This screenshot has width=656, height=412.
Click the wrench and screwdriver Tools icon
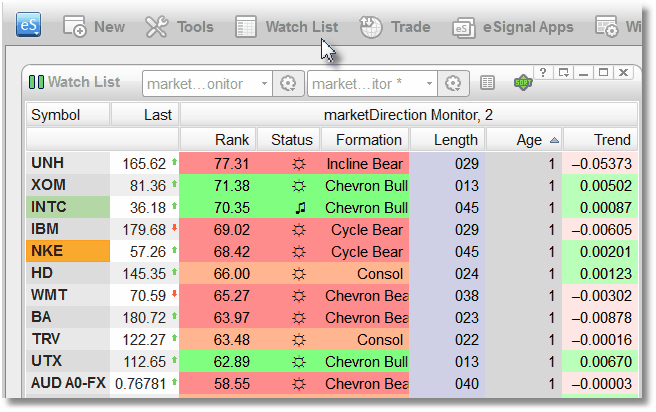coord(156,27)
